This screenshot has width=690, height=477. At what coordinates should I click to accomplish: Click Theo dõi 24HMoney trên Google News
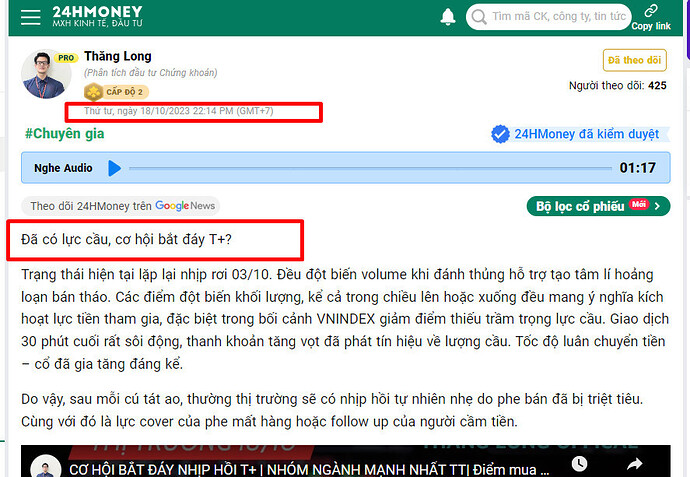[121, 206]
